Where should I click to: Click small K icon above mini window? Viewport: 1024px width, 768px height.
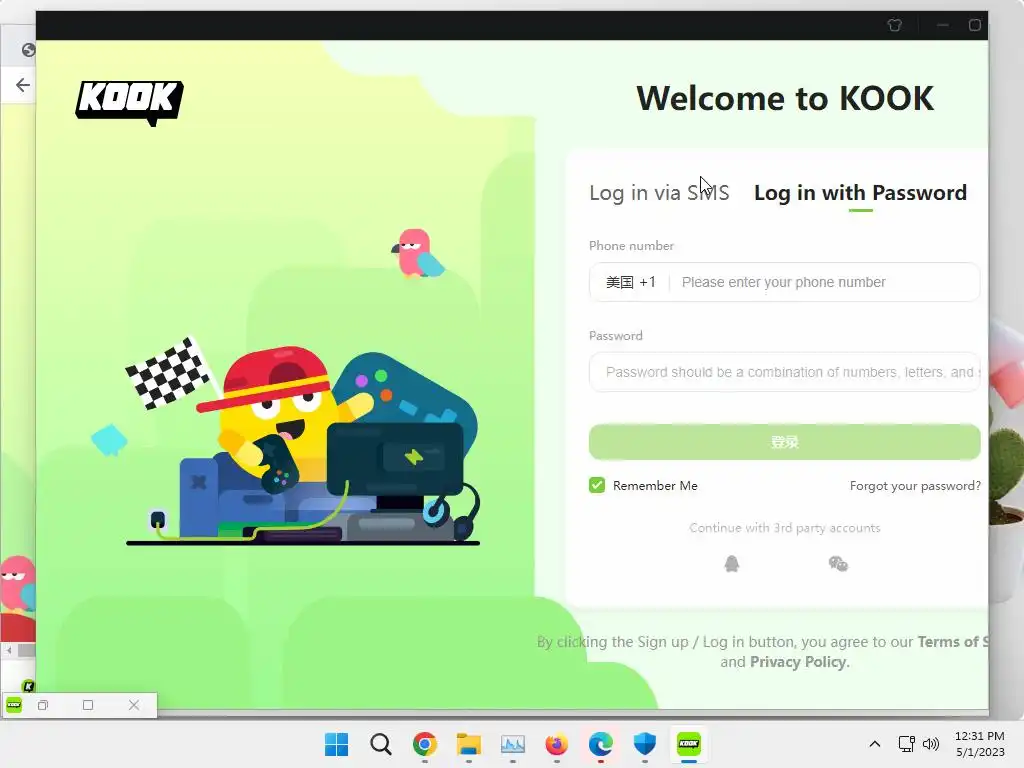pyautogui.click(x=28, y=686)
